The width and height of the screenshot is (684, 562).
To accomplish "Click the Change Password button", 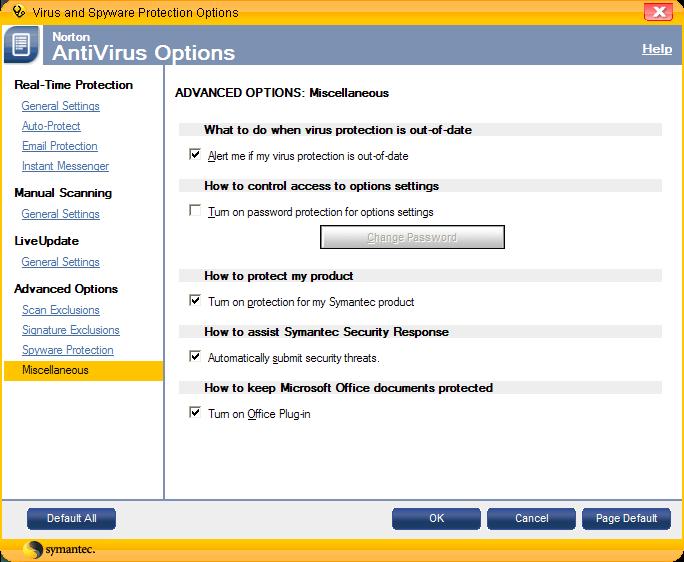I will [412, 237].
